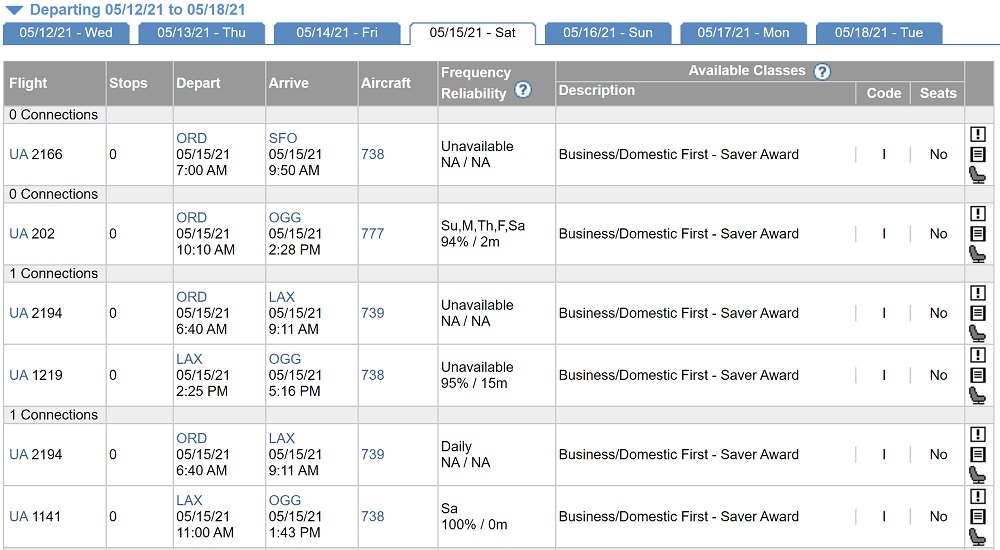Switch to the 05/12/21 - Wed tab
The image size is (1000, 550).
coord(66,33)
